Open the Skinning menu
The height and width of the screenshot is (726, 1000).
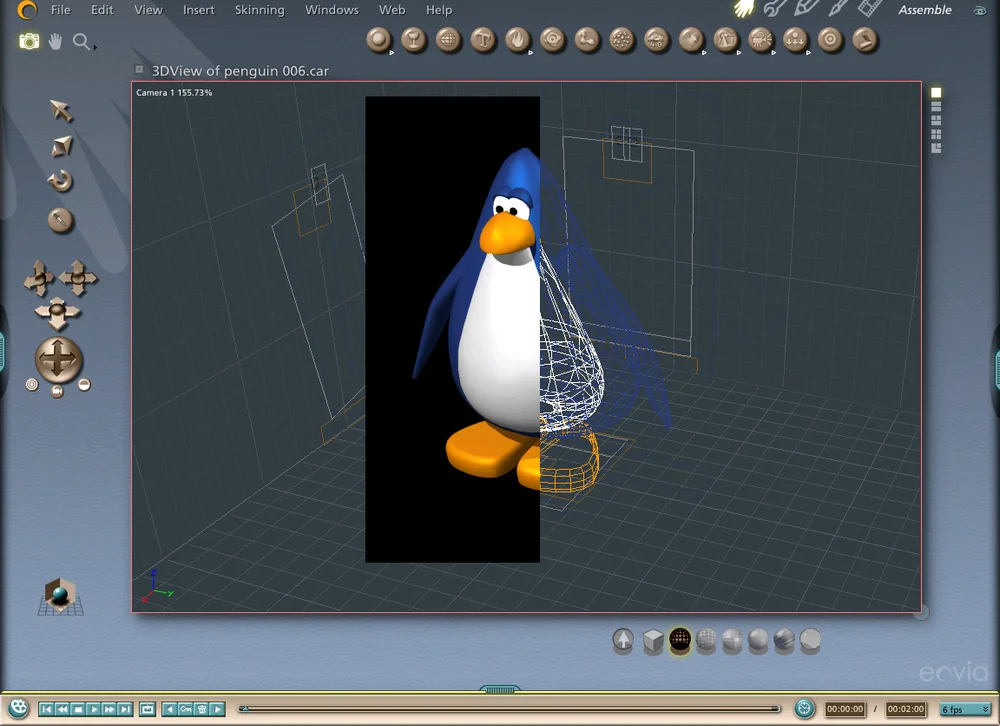point(259,10)
